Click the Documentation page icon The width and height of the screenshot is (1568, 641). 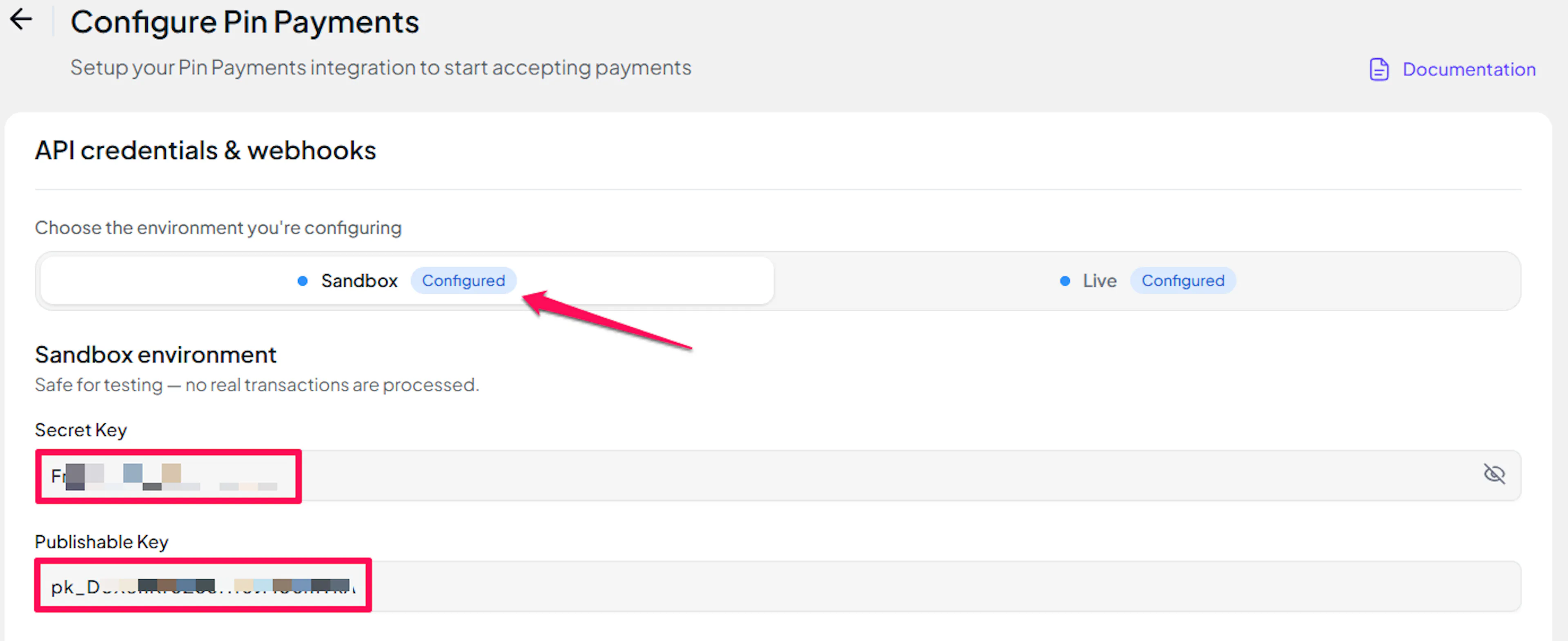1379,69
